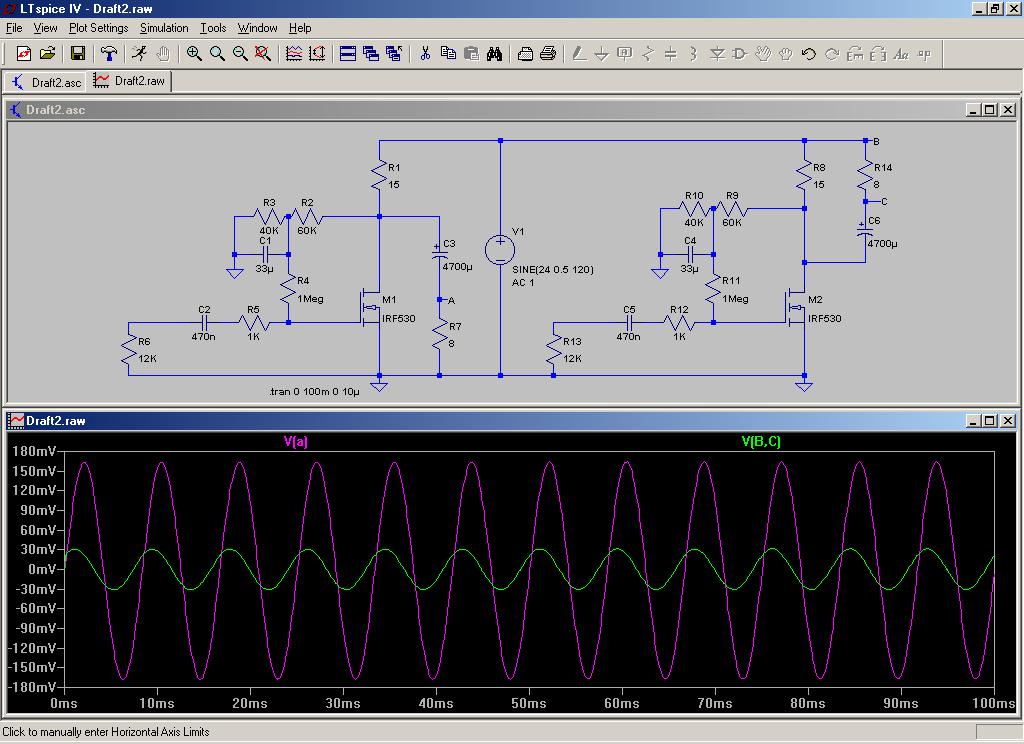Select the Component gate-shaped tool
This screenshot has width=1024, height=744.
coord(740,54)
